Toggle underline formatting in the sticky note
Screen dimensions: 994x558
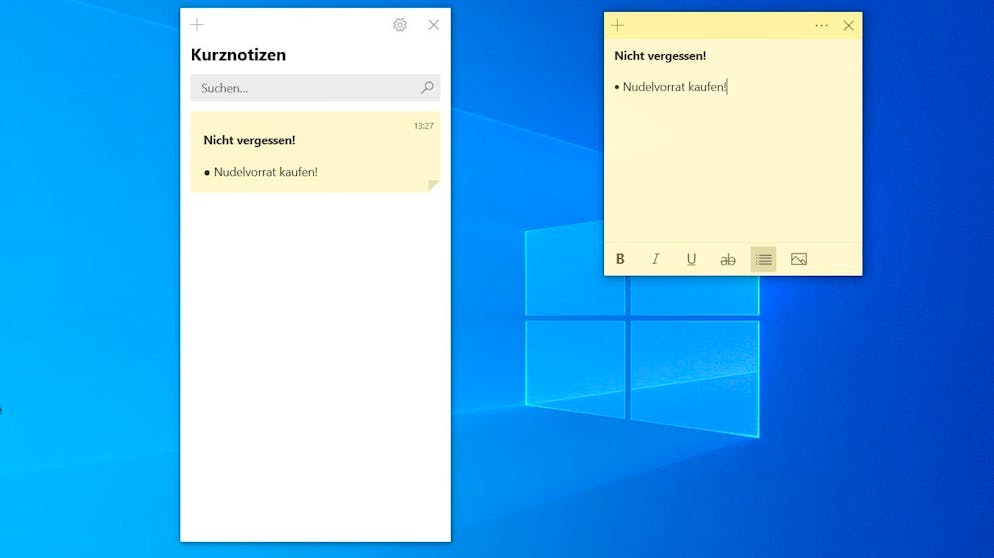691,259
